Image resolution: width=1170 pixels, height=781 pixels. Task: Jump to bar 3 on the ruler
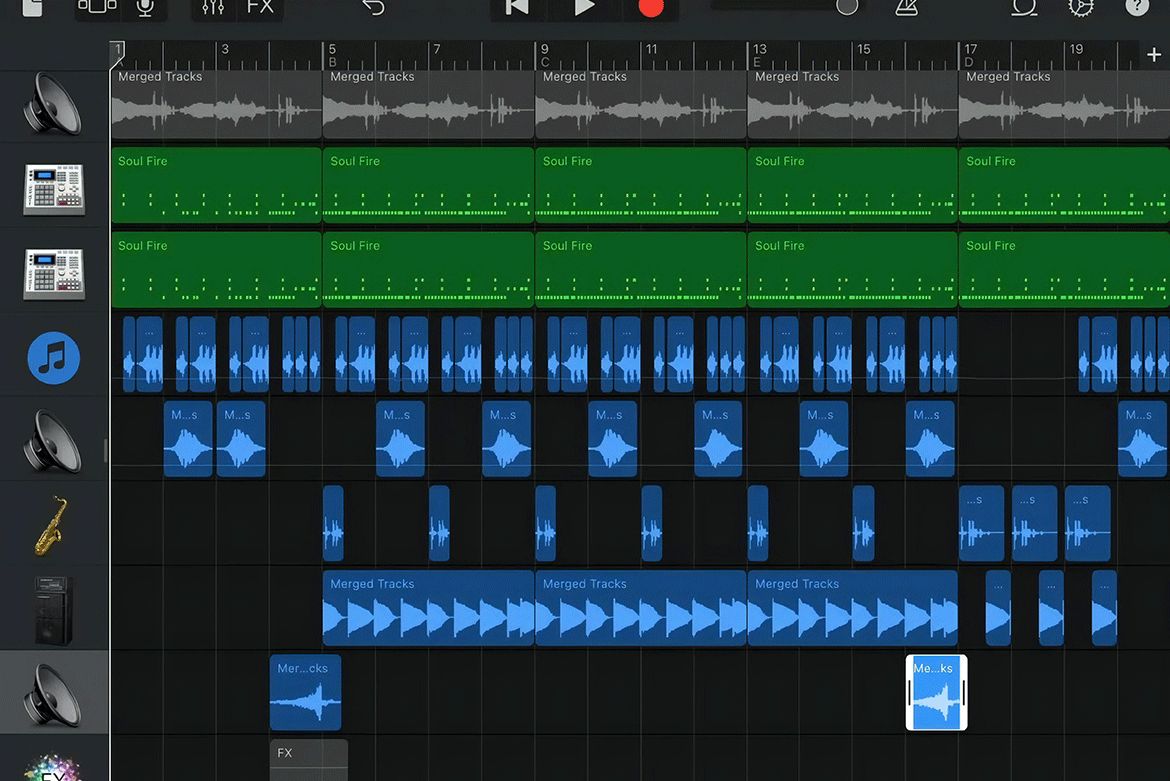[225, 49]
